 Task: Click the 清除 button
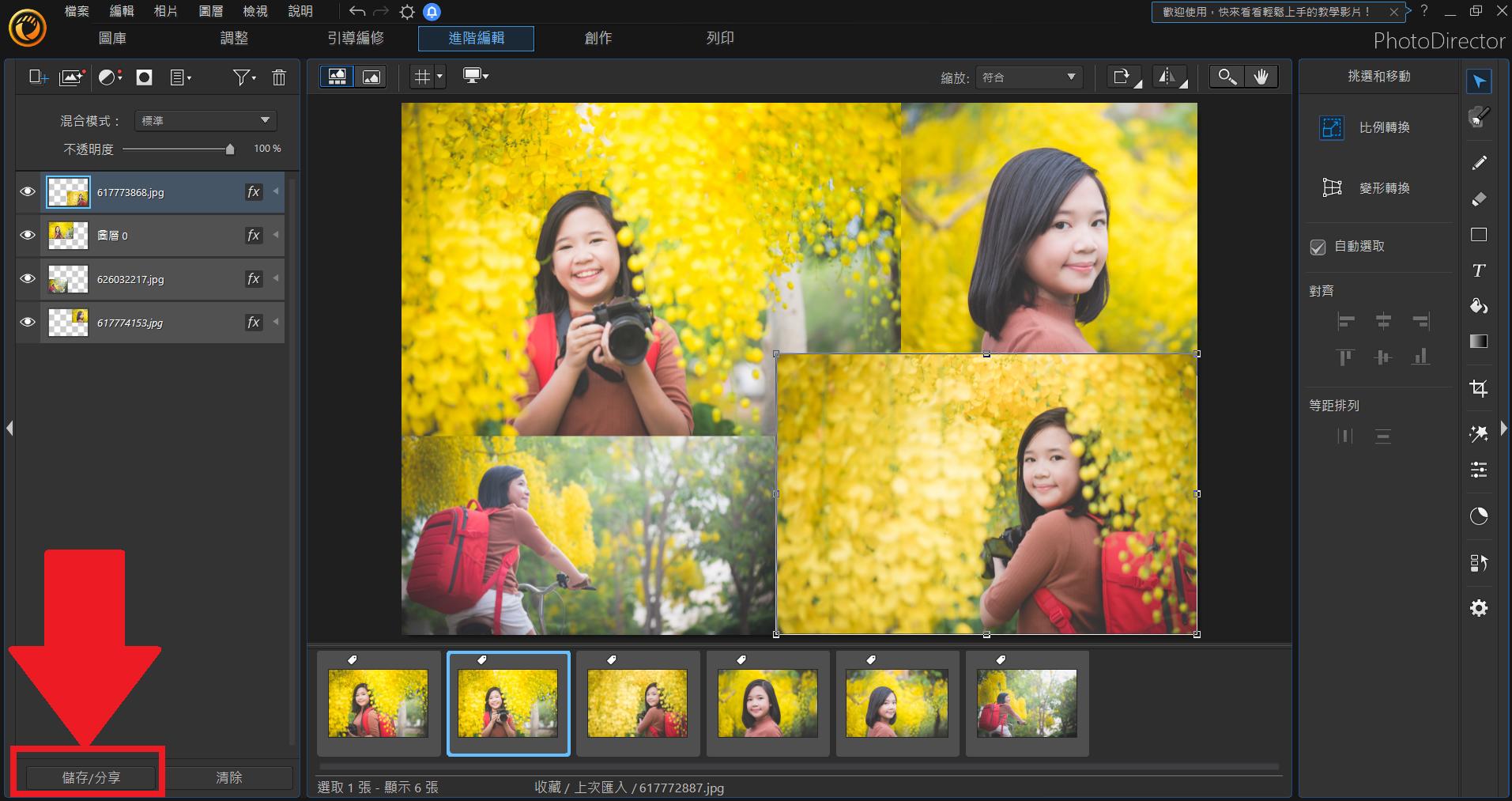tap(229, 777)
